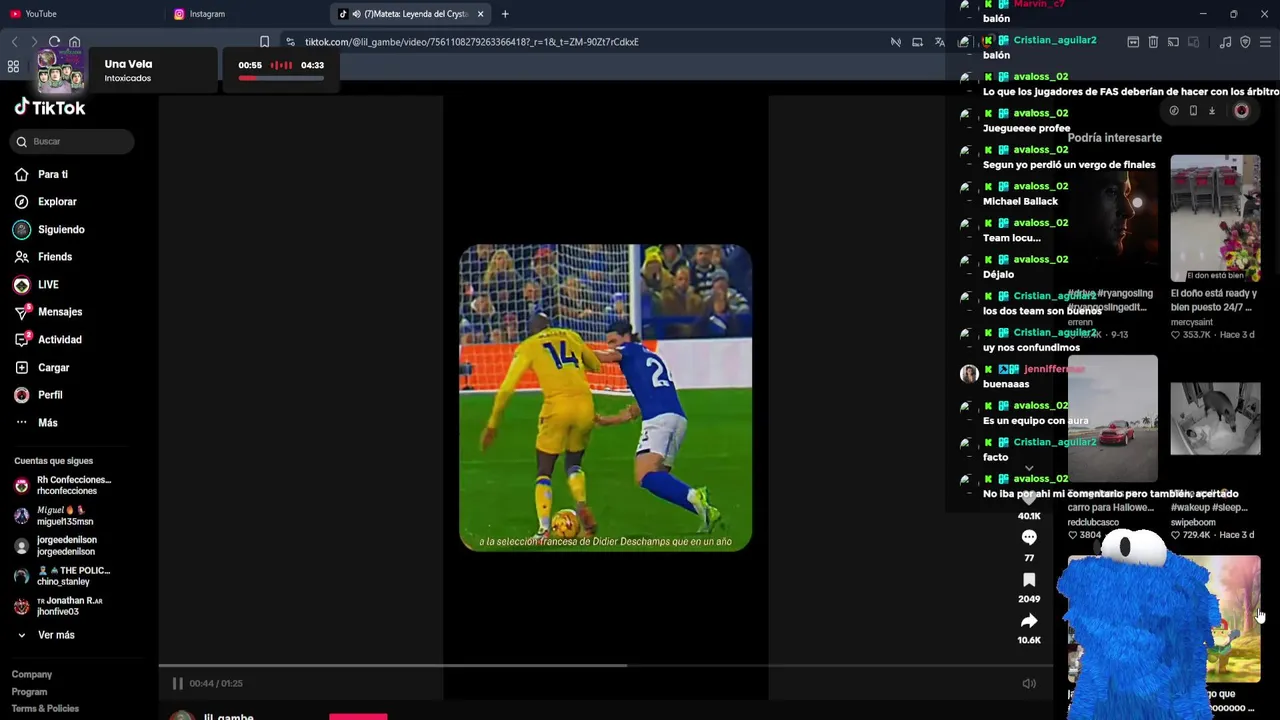
Task: Open the Una Vela album art
Action: tap(61, 70)
